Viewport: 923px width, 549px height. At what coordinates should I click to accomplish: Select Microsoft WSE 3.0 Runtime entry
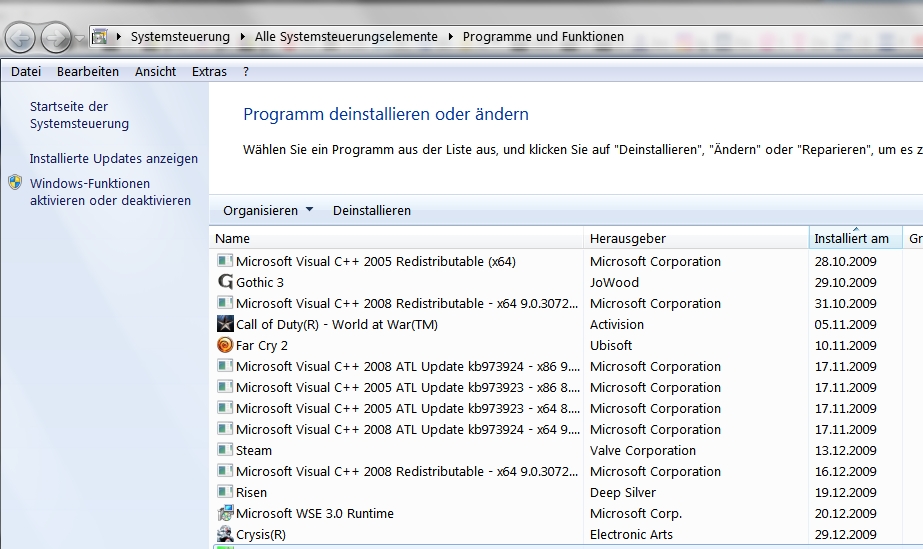point(314,514)
